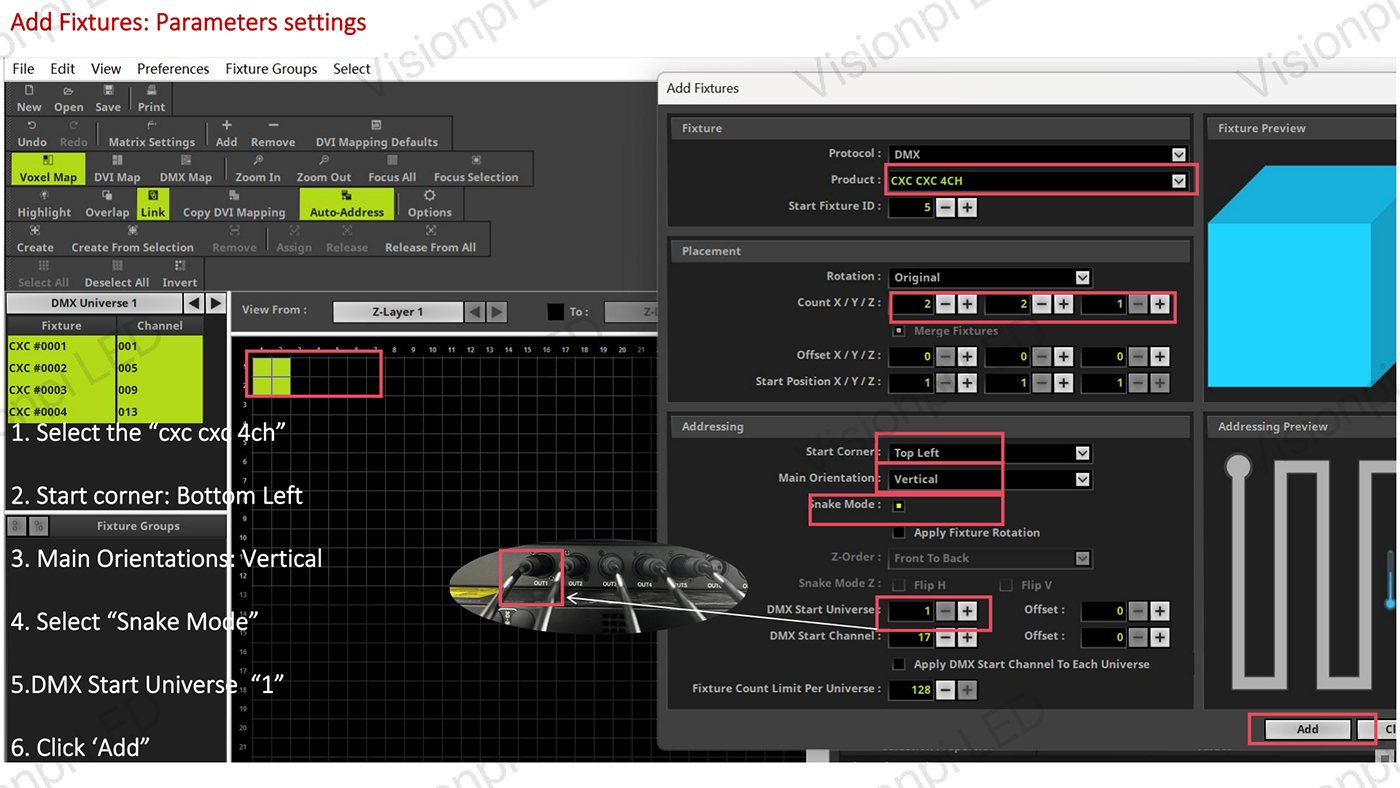Image resolution: width=1400 pixels, height=788 pixels.
Task: Open the Select menu
Action: 352,69
